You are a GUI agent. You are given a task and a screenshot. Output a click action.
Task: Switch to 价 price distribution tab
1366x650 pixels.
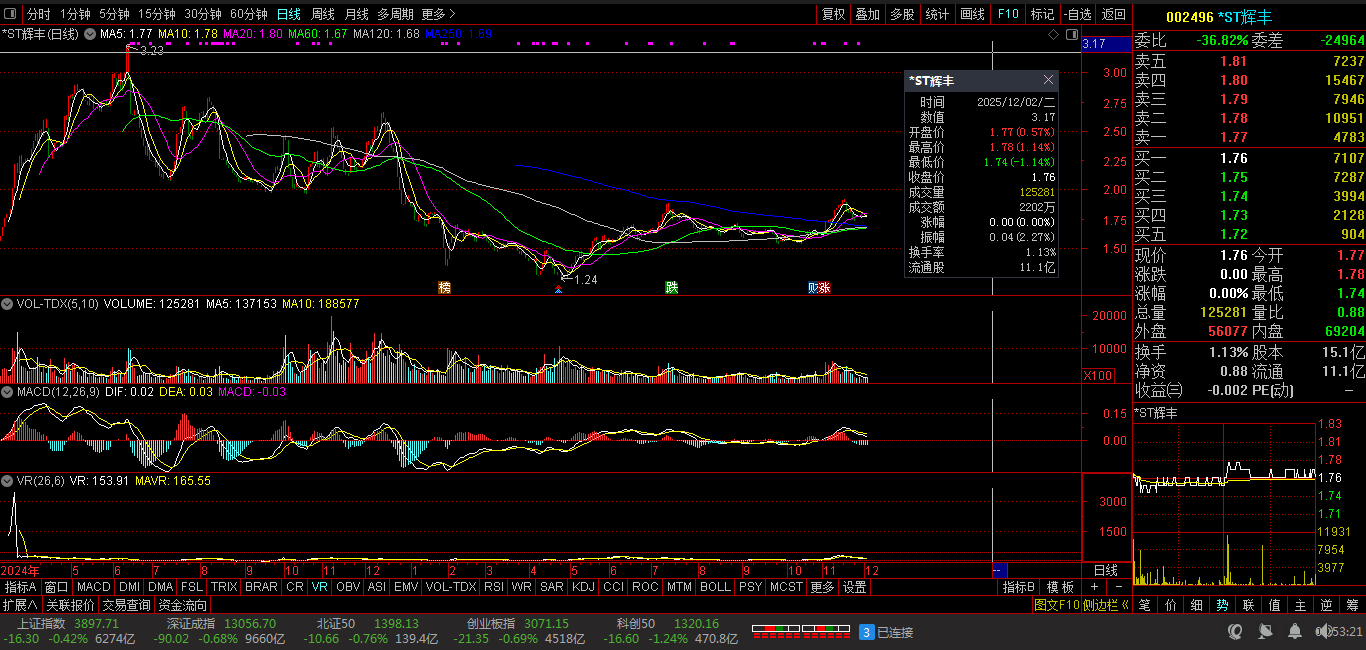point(1171,605)
